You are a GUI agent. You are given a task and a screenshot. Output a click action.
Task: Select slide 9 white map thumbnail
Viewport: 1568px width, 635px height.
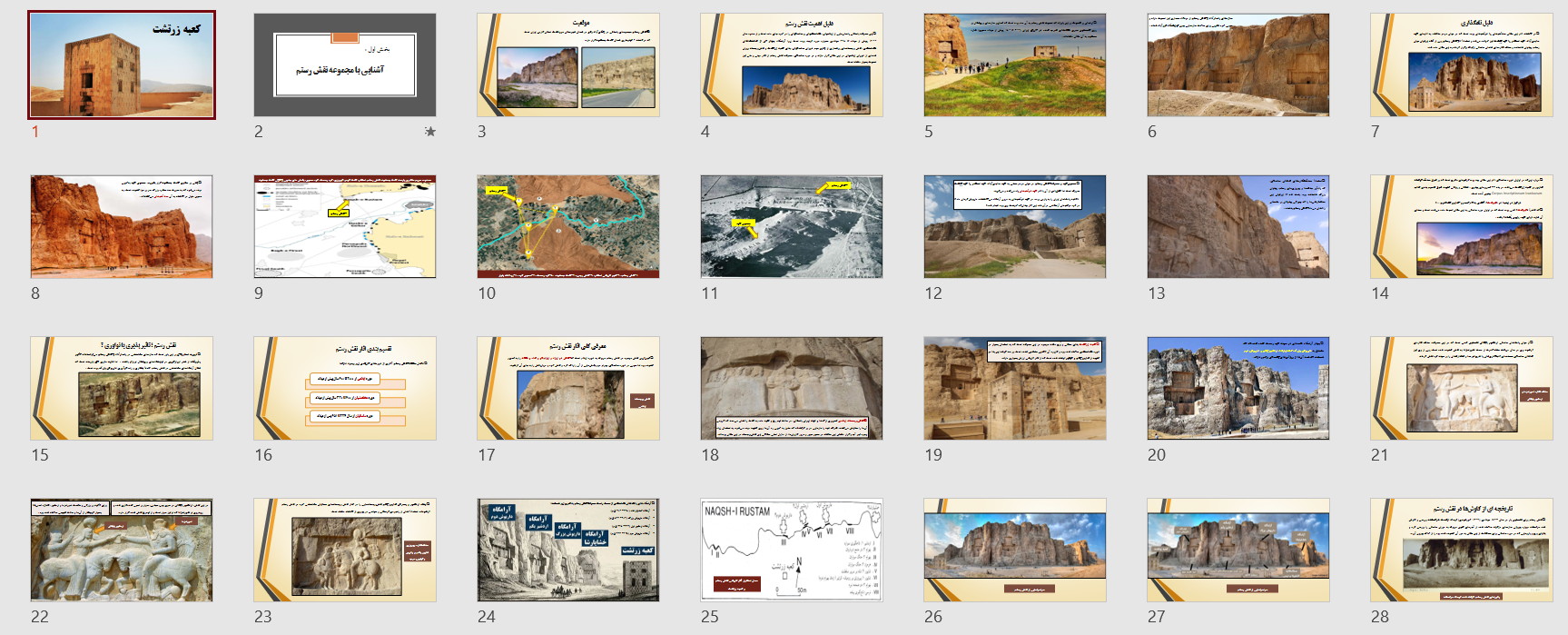pyautogui.click(x=345, y=227)
